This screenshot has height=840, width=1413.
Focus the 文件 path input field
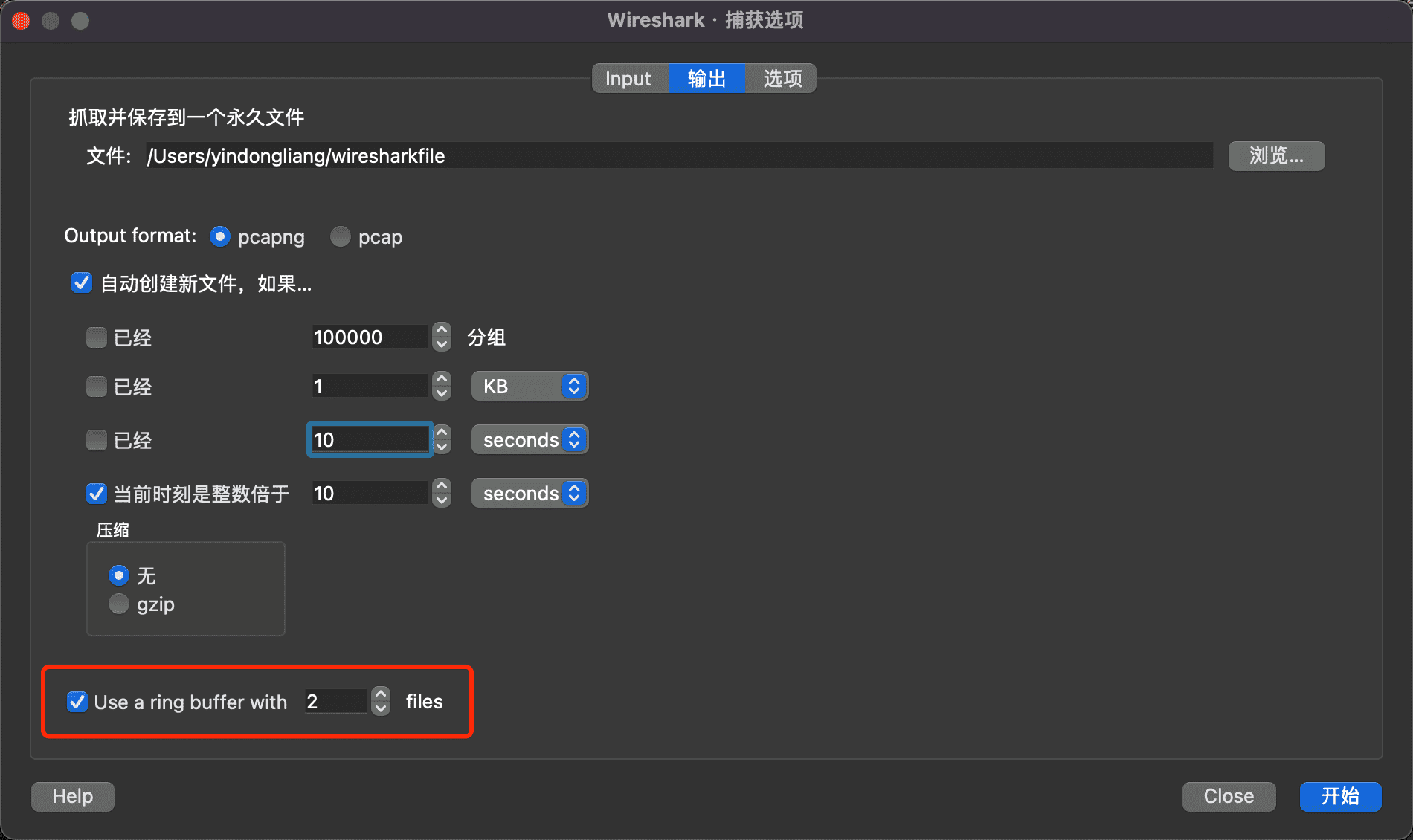[679, 156]
